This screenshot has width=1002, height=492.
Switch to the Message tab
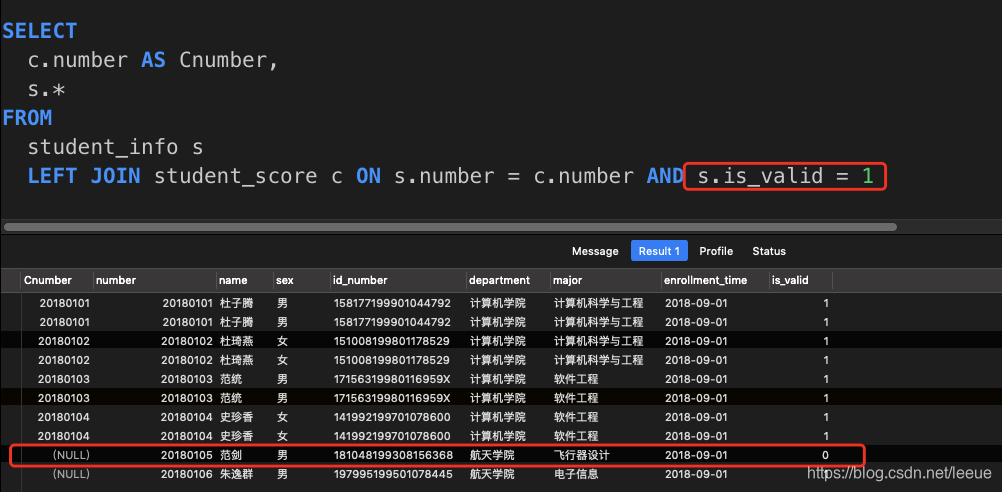(x=595, y=251)
